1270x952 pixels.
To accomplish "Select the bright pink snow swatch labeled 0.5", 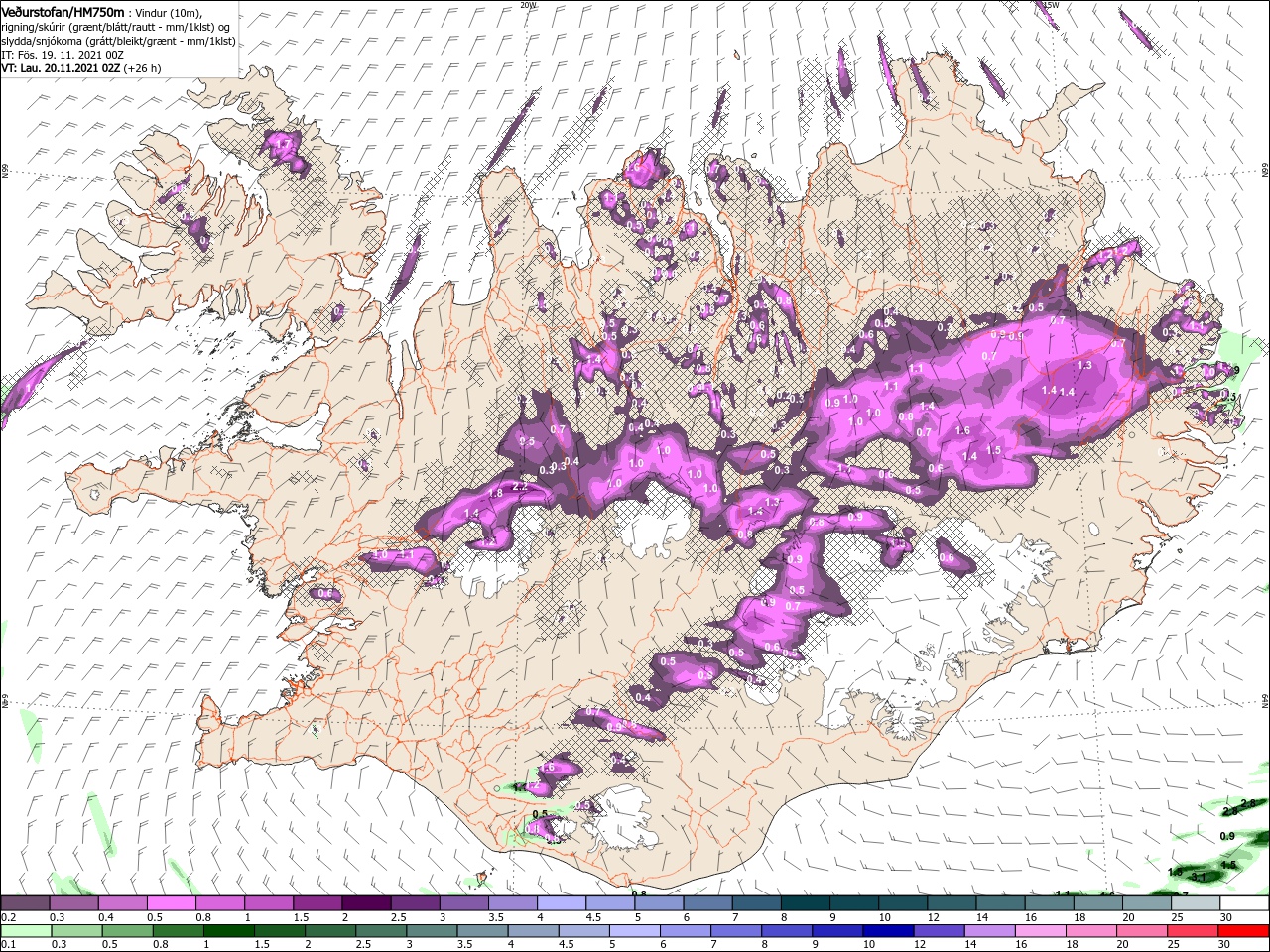I will [171, 903].
